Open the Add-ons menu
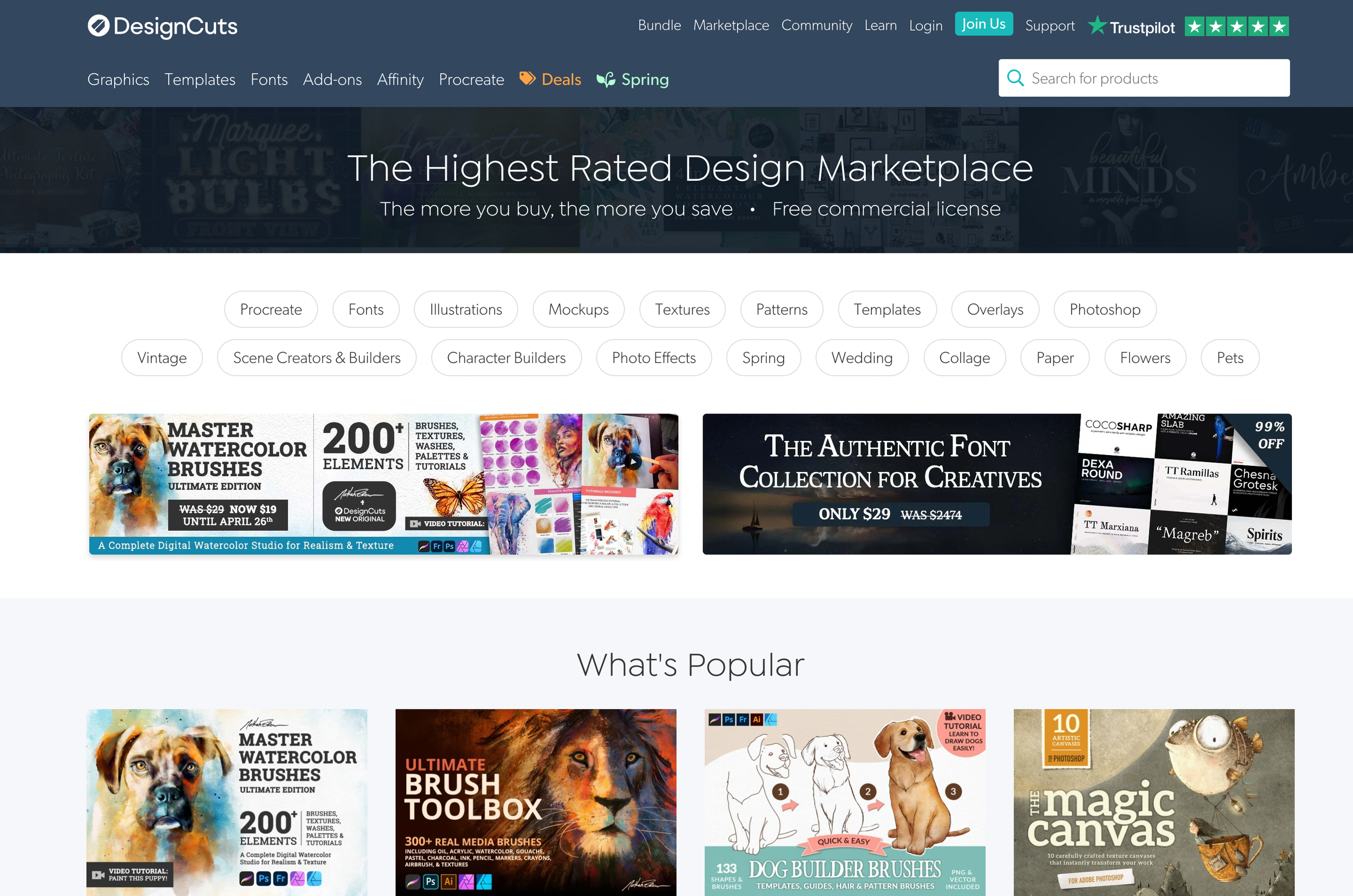 coord(332,80)
